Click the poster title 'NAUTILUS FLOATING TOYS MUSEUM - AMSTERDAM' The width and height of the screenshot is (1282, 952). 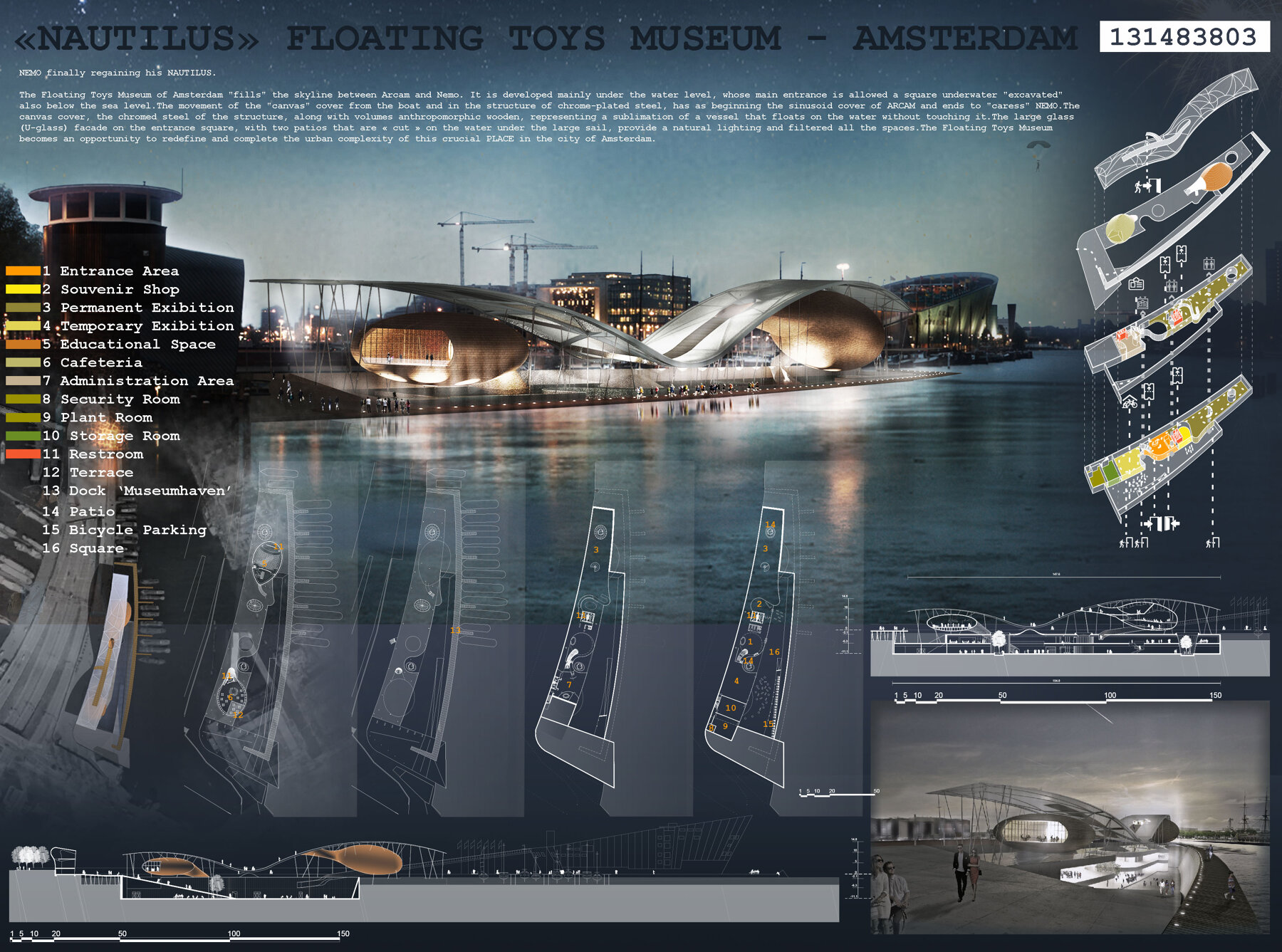pyautogui.click(x=546, y=38)
